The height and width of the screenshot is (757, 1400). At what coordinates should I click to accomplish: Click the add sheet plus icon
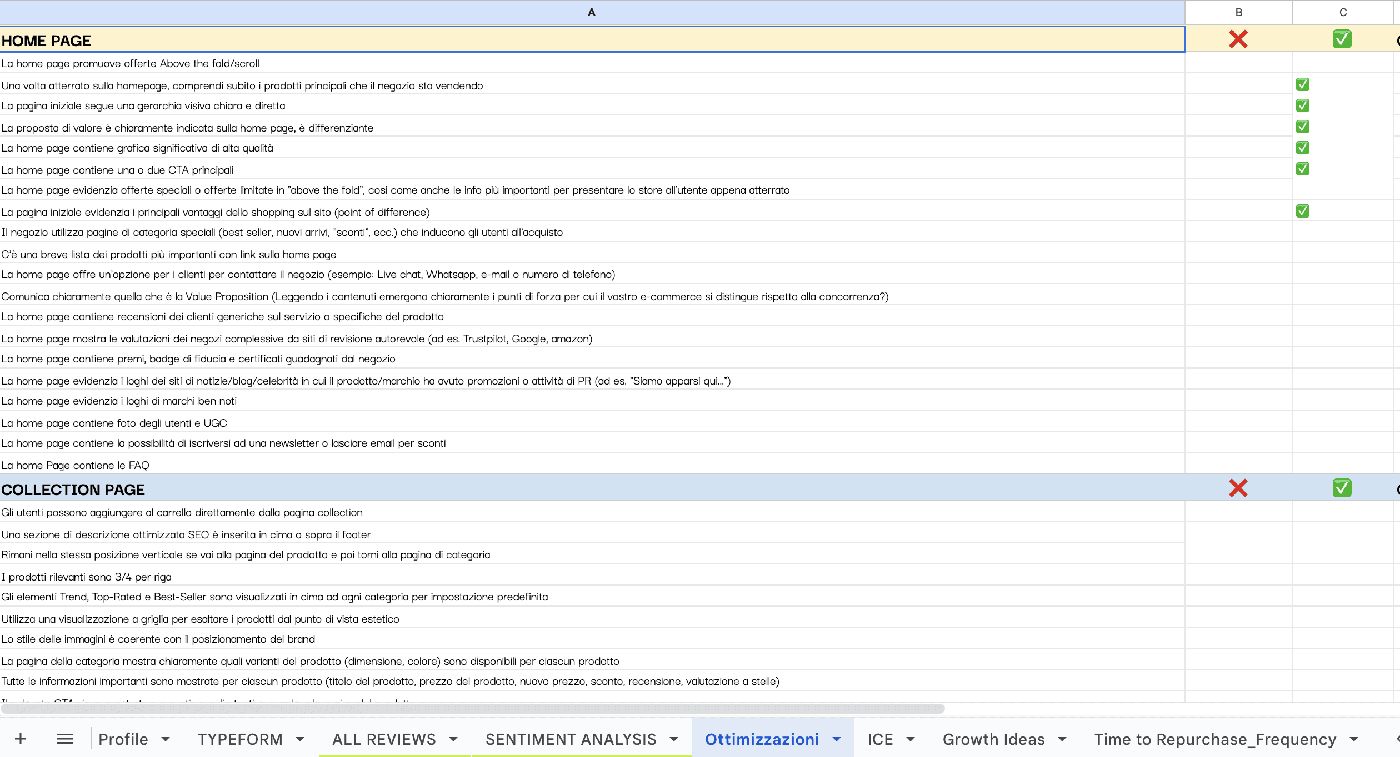20,739
